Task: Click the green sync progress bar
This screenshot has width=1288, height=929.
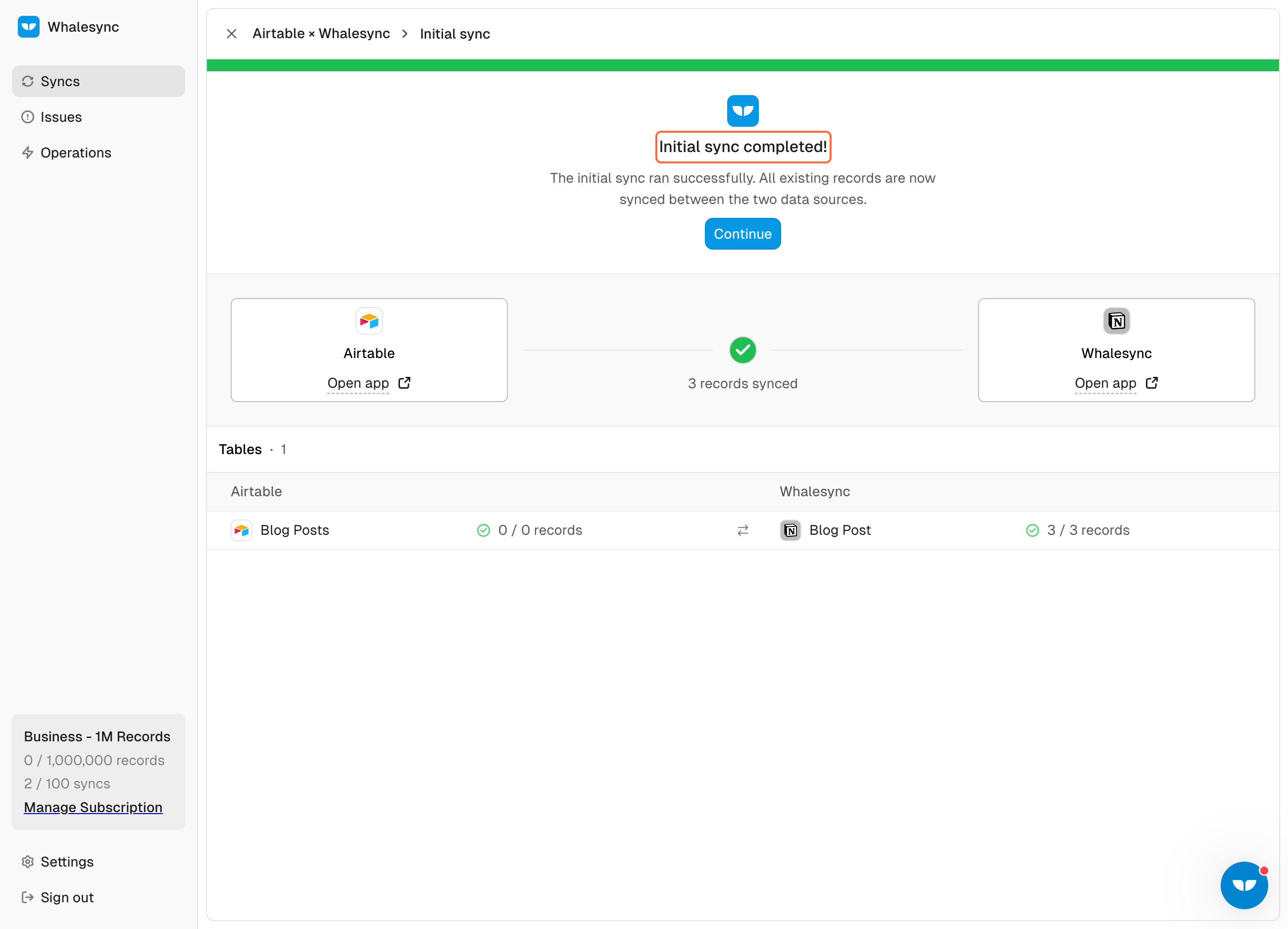Action: click(743, 65)
